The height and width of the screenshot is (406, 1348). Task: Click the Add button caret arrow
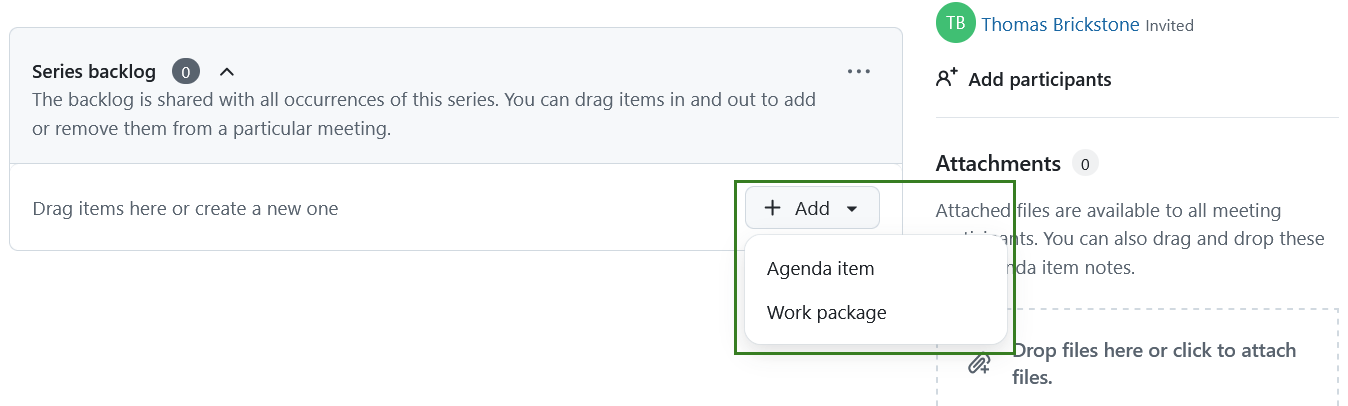(x=852, y=209)
